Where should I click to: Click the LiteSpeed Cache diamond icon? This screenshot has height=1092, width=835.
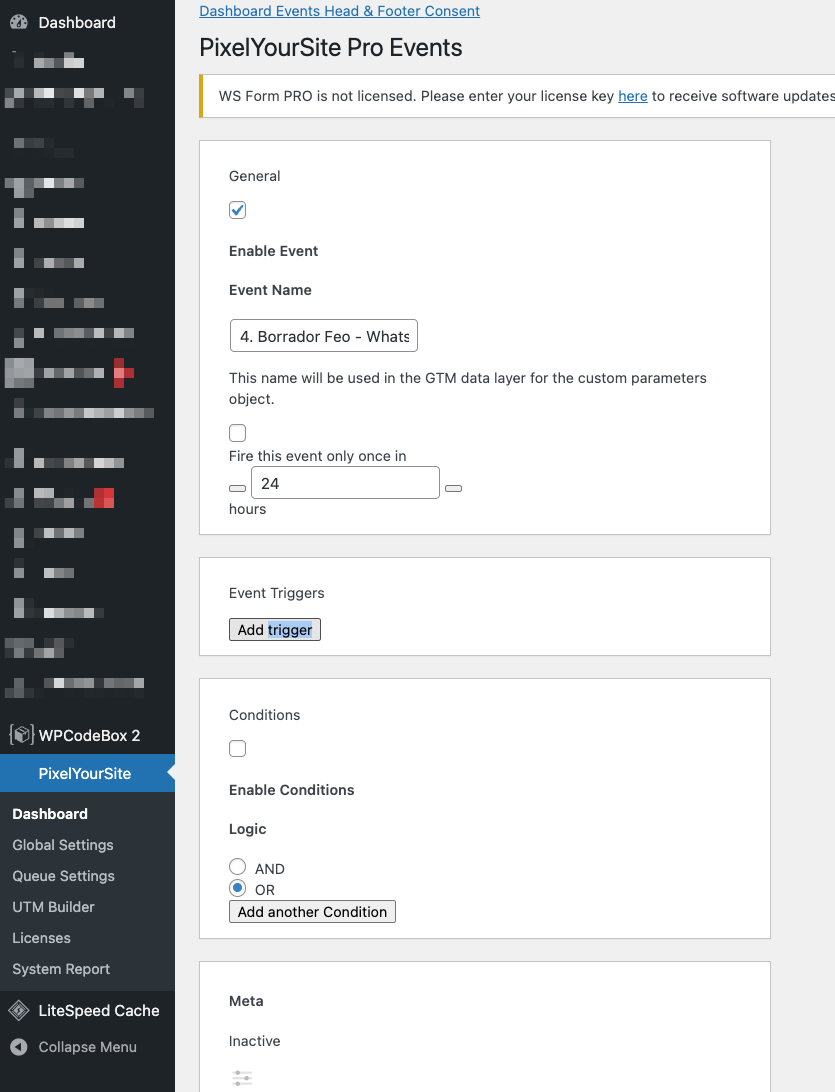click(x=19, y=1011)
